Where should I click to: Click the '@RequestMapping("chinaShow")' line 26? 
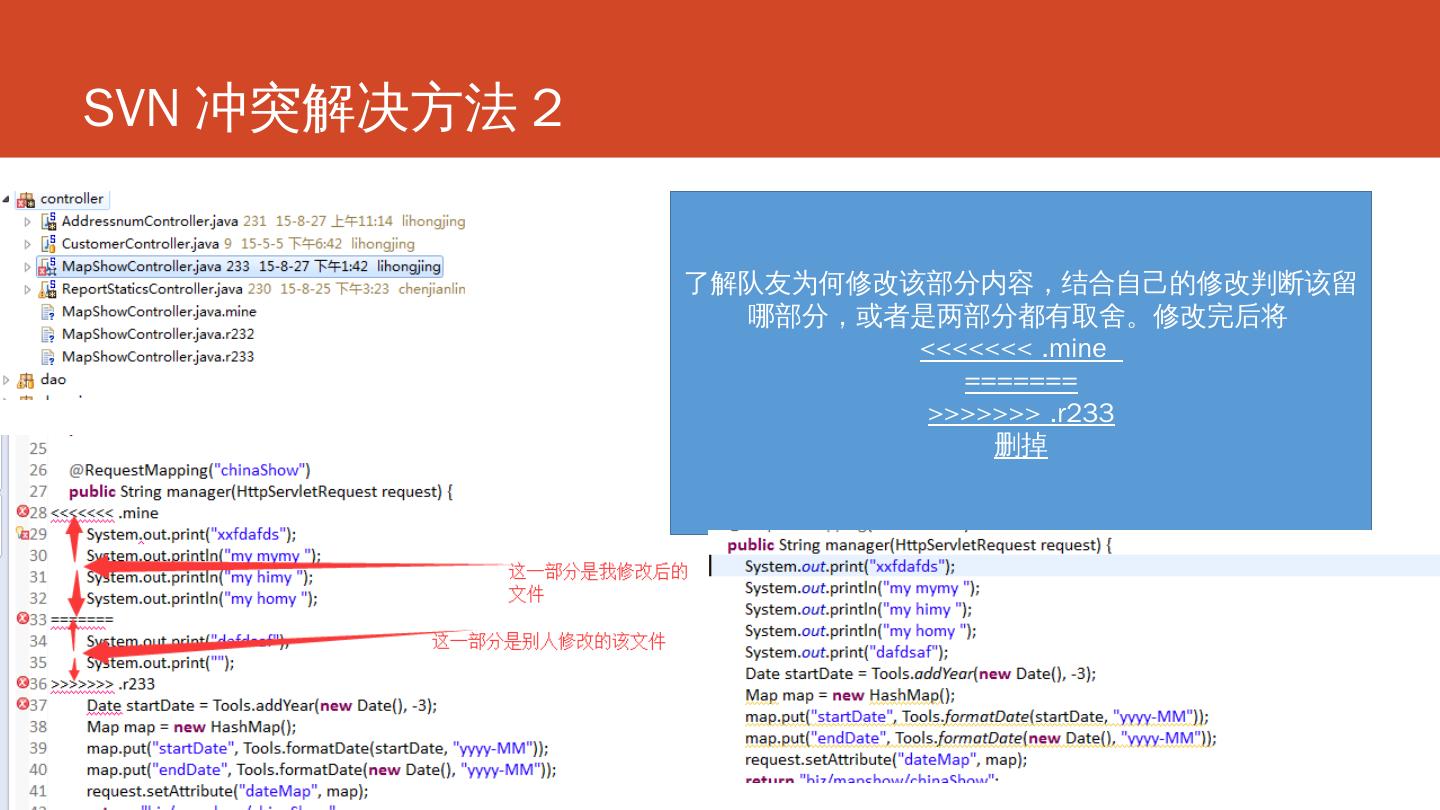pyautogui.click(x=190, y=470)
